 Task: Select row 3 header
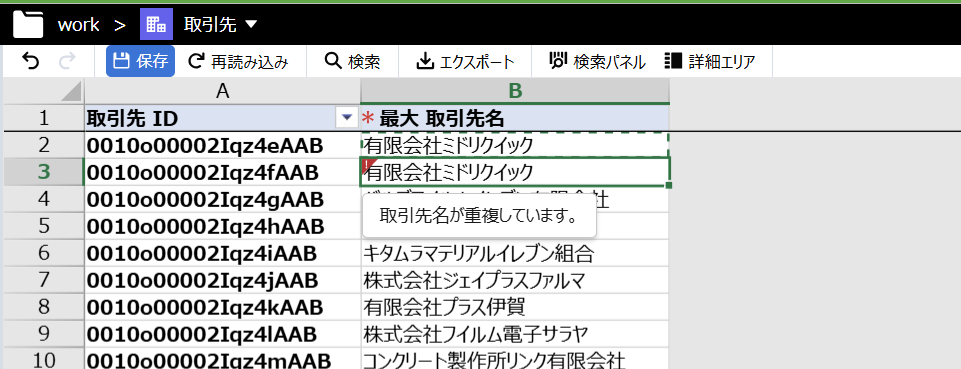coord(44,172)
